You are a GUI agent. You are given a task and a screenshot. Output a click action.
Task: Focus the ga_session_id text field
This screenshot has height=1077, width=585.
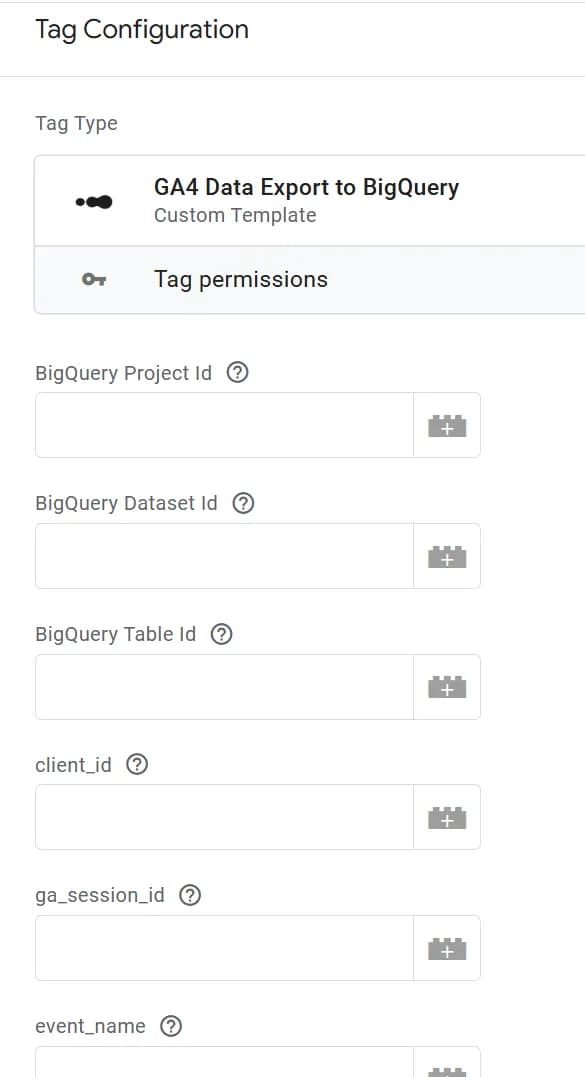[x=225, y=948]
